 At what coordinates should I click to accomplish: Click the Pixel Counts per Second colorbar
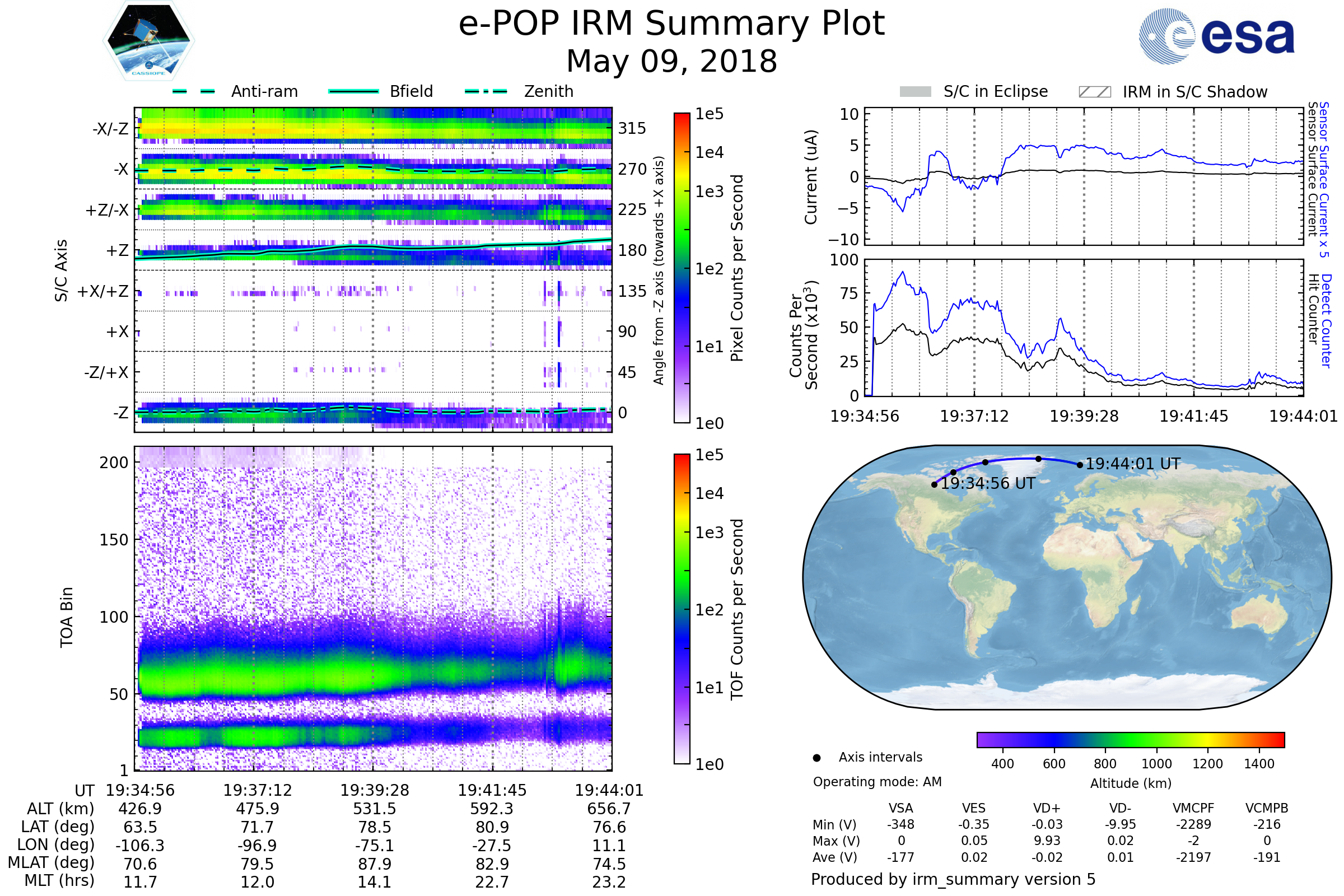coord(682,268)
